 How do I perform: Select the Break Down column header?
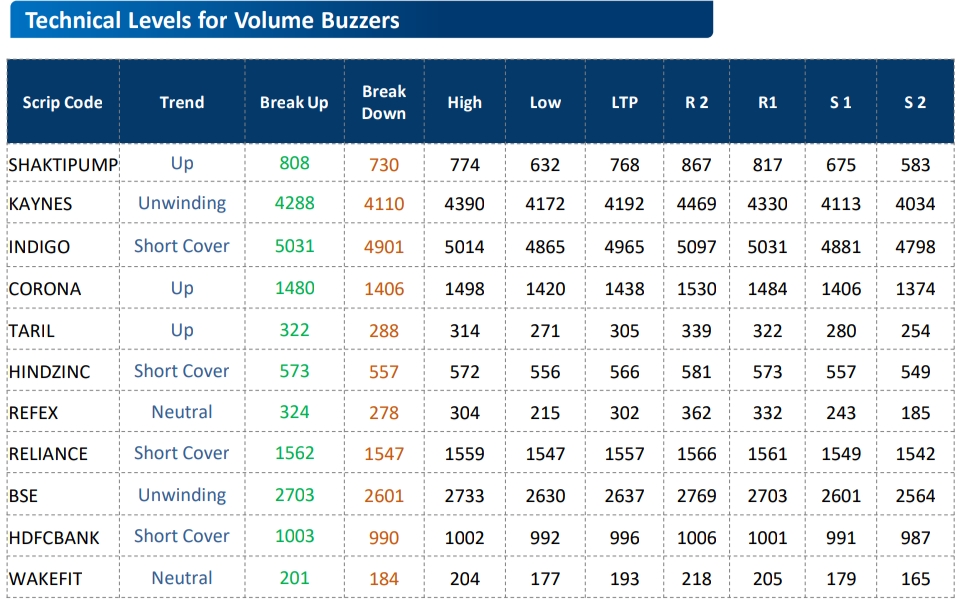tap(384, 102)
